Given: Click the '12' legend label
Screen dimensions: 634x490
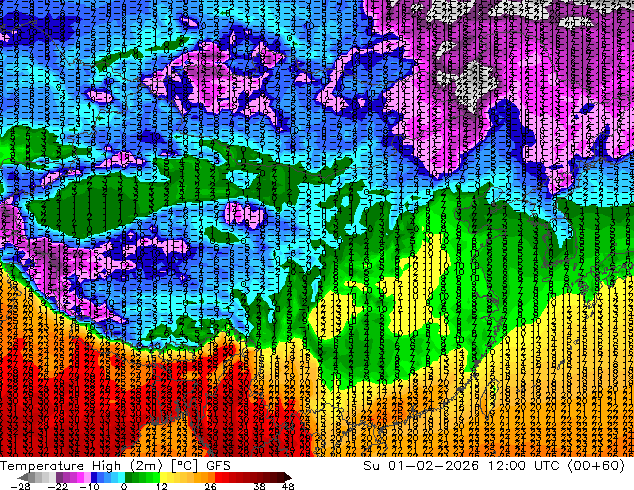Looking at the screenshot, I should point(162,486).
